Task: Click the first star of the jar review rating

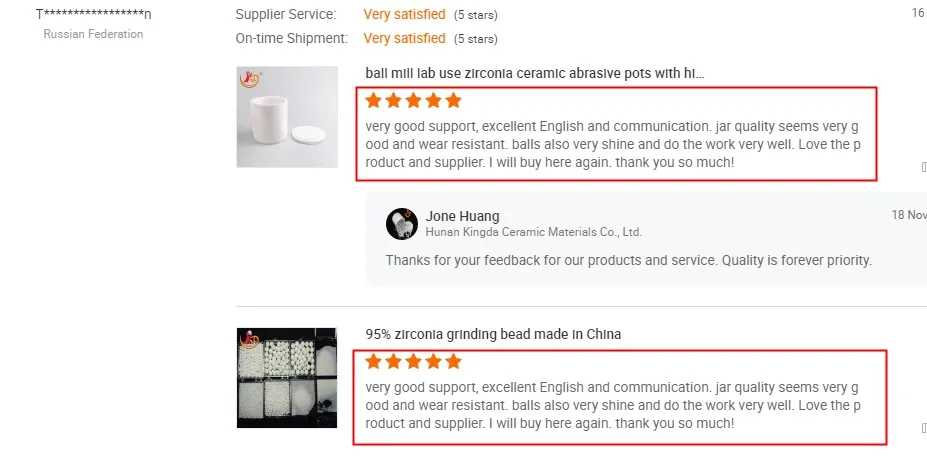Action: [373, 100]
